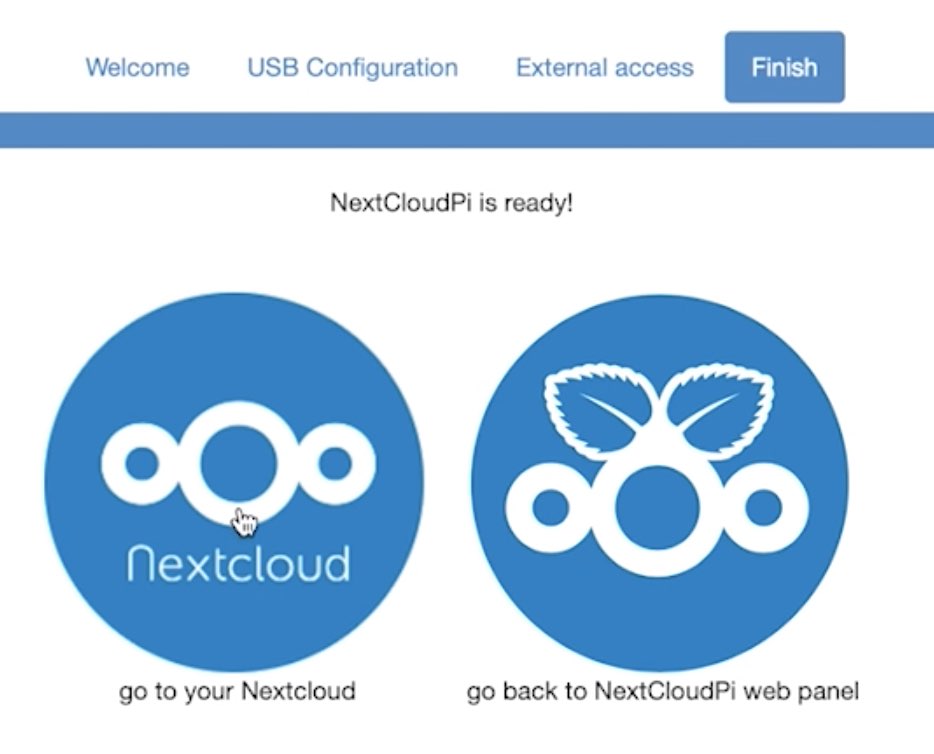934x754 pixels.
Task: Click the left small ring of NextCloudPi logo
Action: [550, 508]
